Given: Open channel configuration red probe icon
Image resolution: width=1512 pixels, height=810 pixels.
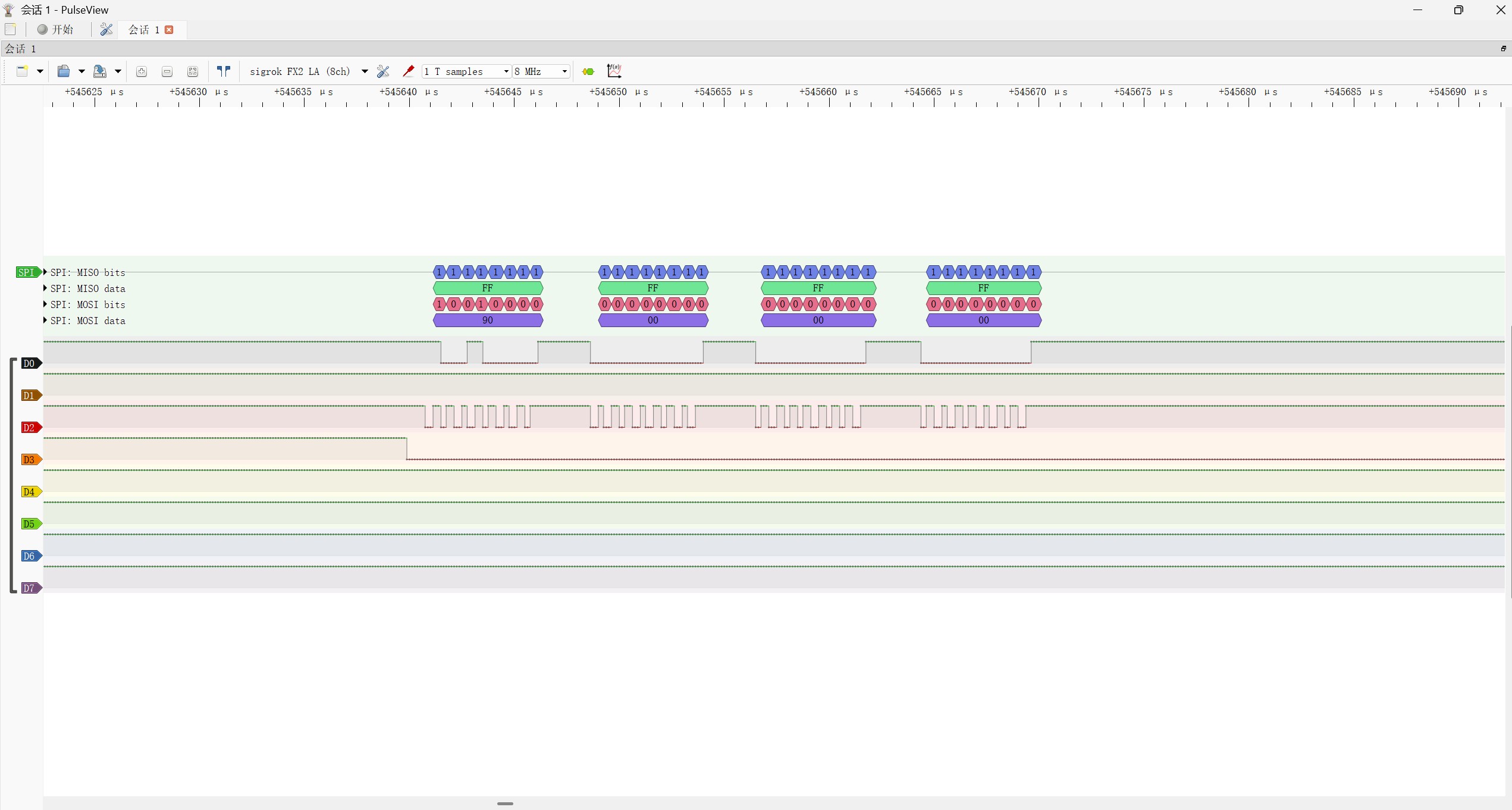Looking at the screenshot, I should pos(408,71).
